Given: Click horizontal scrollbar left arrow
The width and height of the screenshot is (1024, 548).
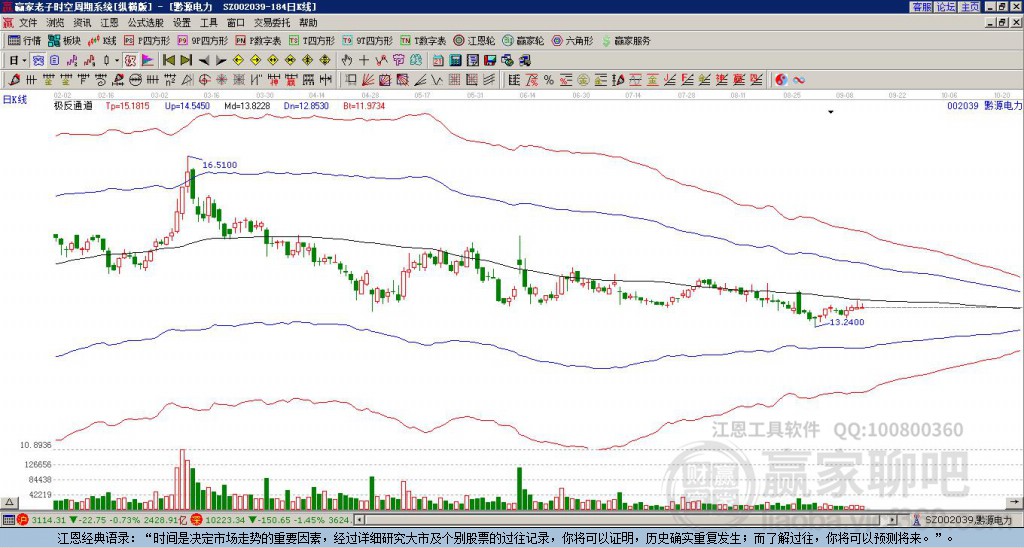Looking at the screenshot, I should [359, 520].
